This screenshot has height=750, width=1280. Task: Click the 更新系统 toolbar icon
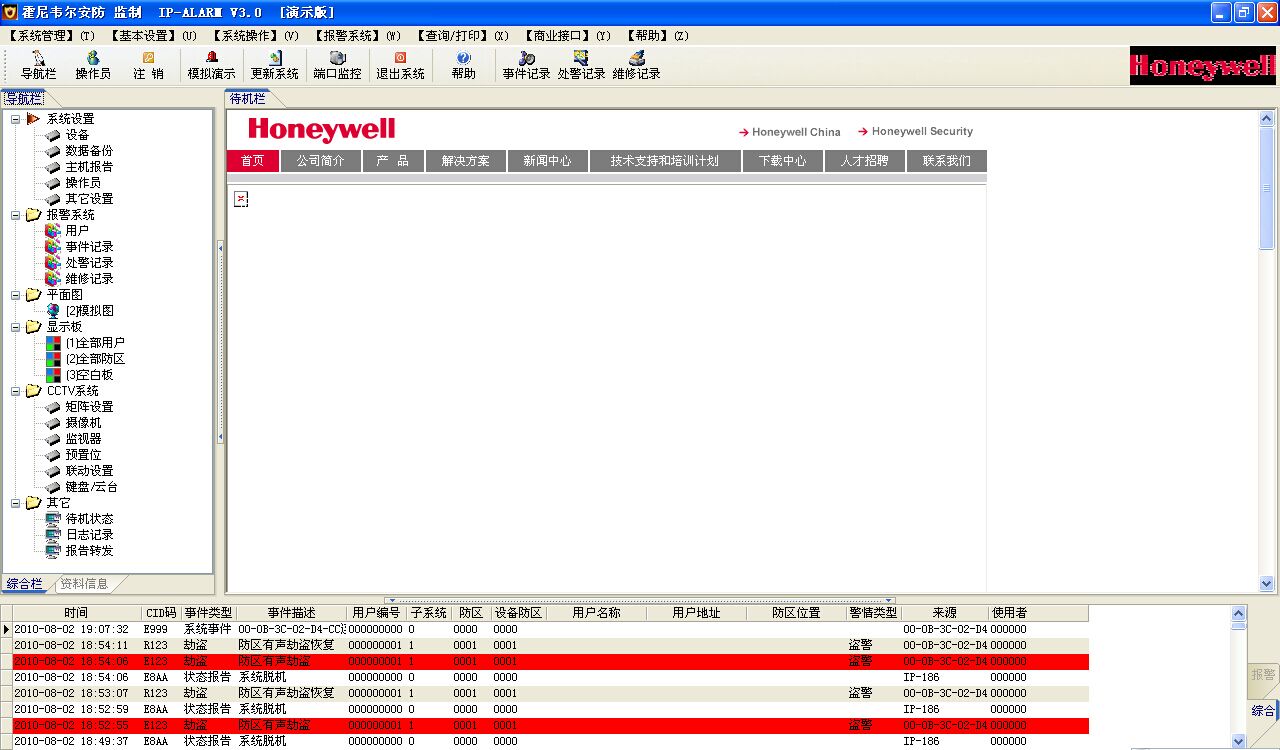(x=274, y=65)
